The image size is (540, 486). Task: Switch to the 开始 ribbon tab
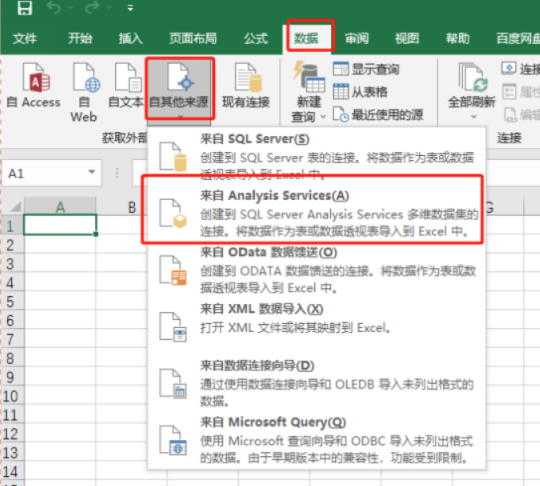[80, 38]
